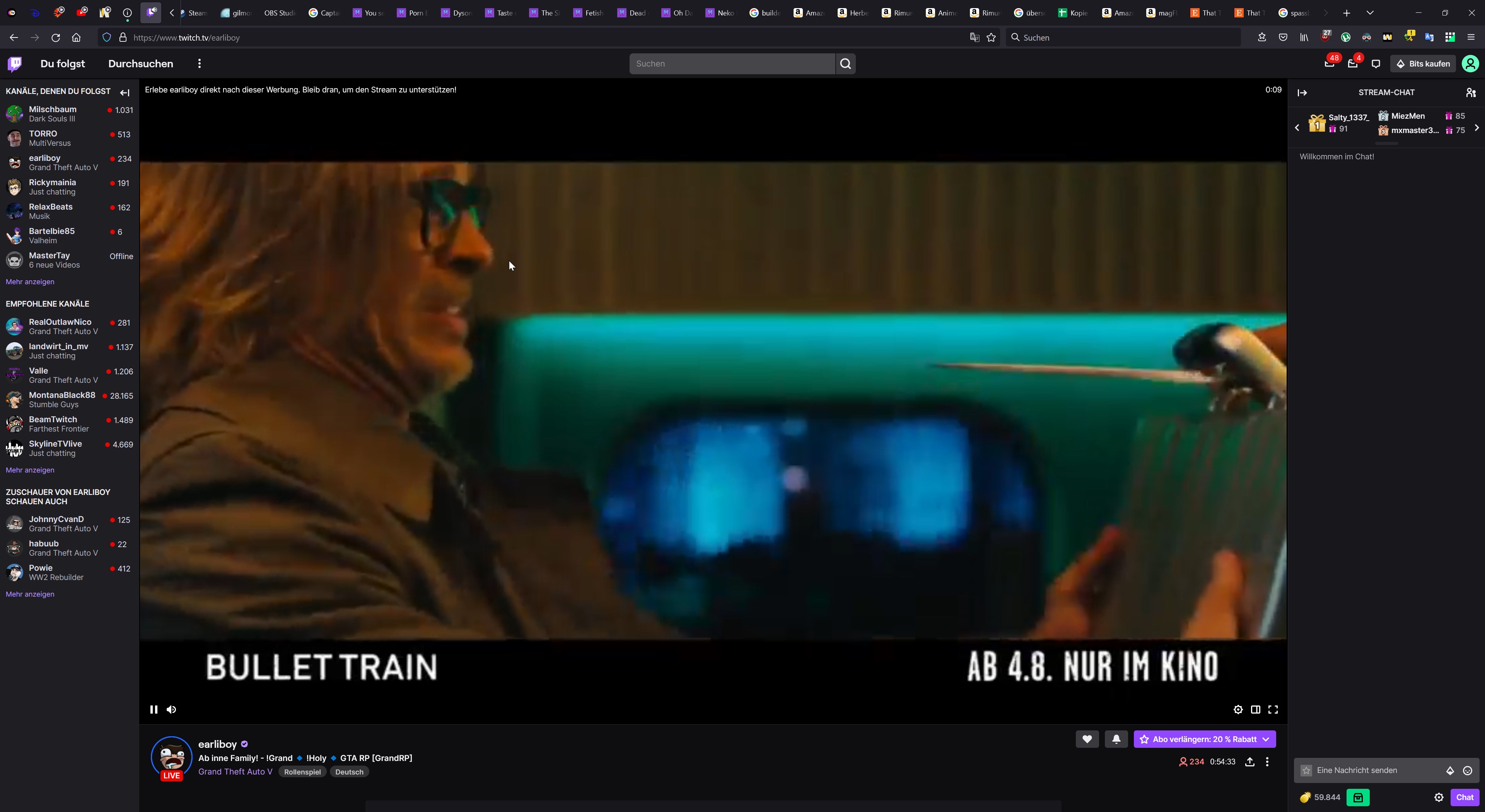Click earliboy channel name below the player
This screenshot has width=1485, height=812.
click(x=217, y=744)
